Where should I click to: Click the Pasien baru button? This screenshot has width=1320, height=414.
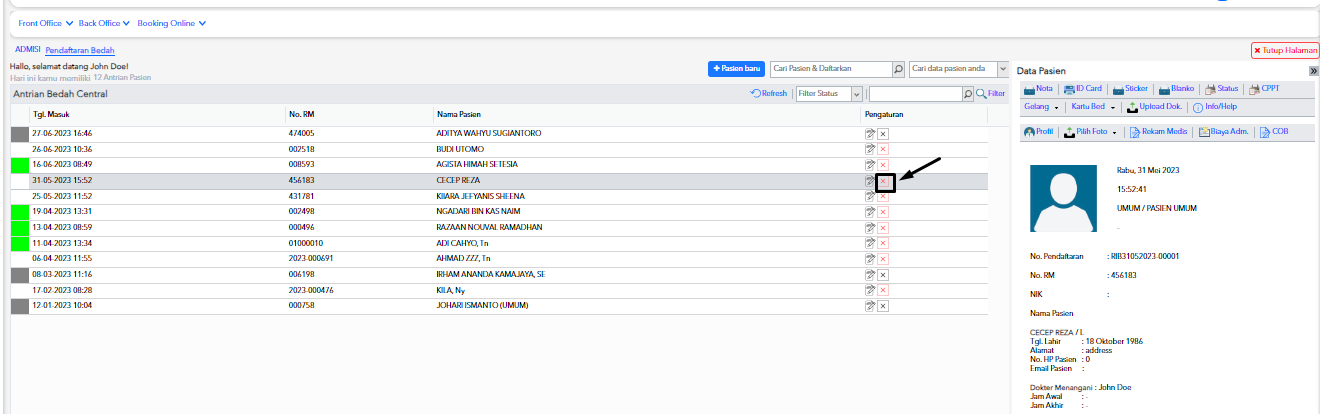(736, 69)
